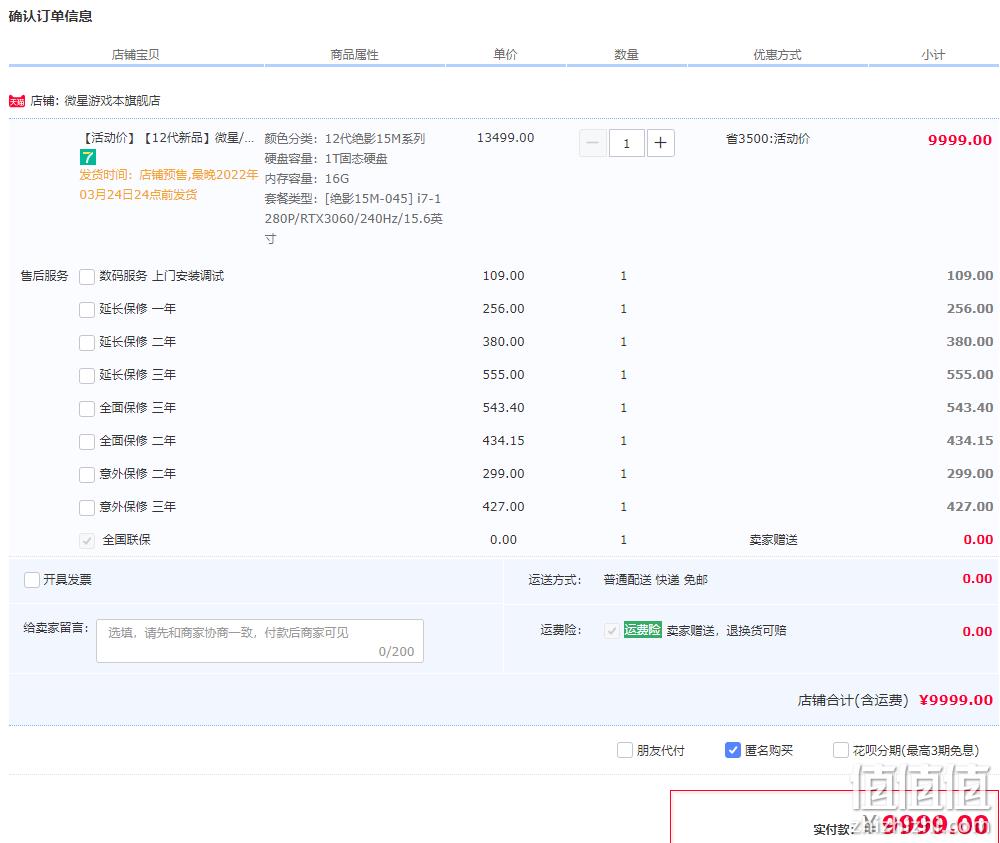This screenshot has width=1000, height=843.
Task: Click the Tmall store logo icon
Action: [x=17, y=101]
